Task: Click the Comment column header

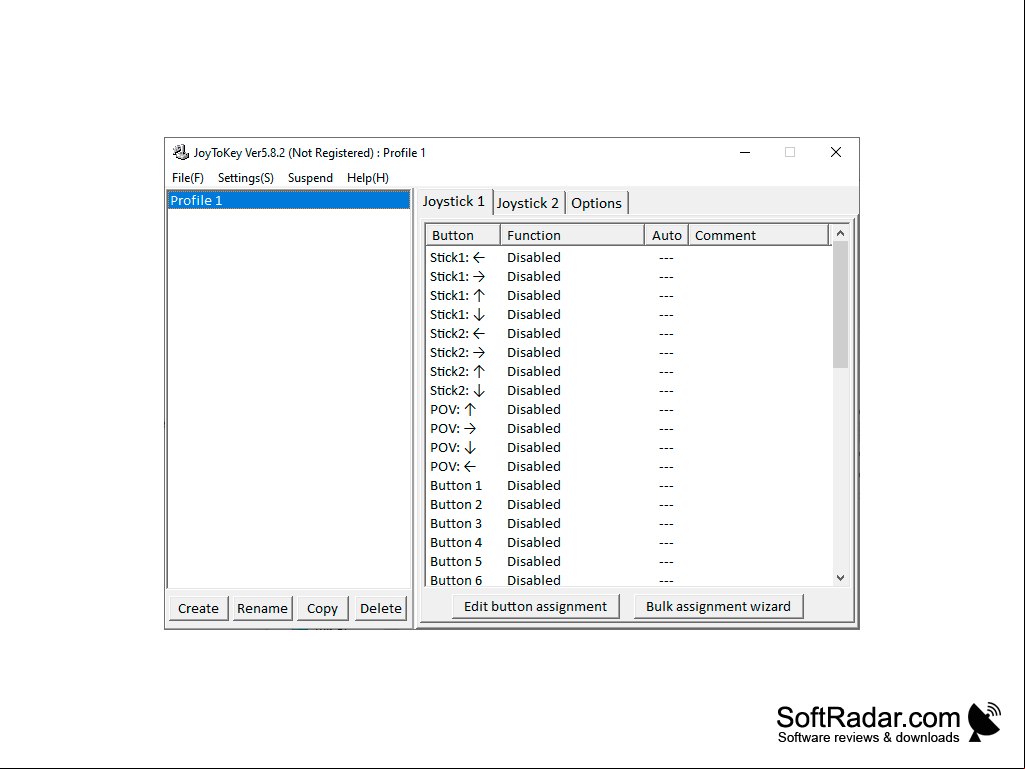Action: 758,235
